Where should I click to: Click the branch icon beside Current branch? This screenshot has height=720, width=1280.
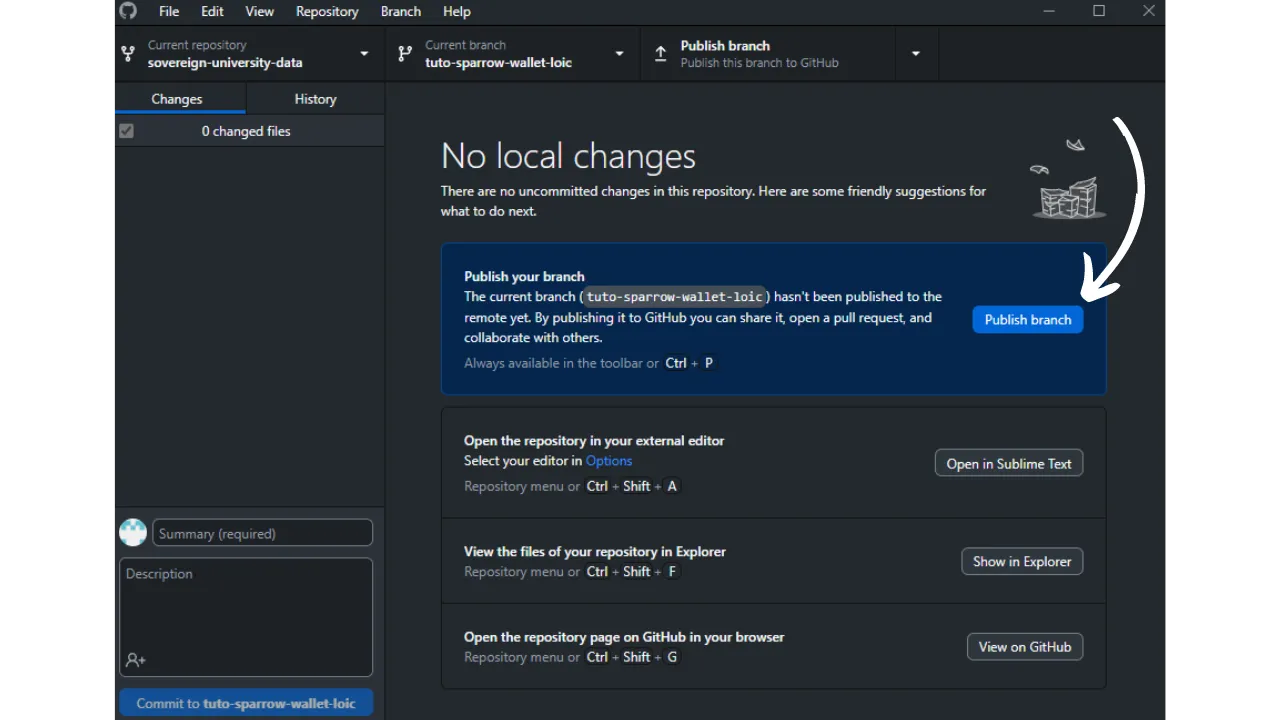tap(404, 54)
